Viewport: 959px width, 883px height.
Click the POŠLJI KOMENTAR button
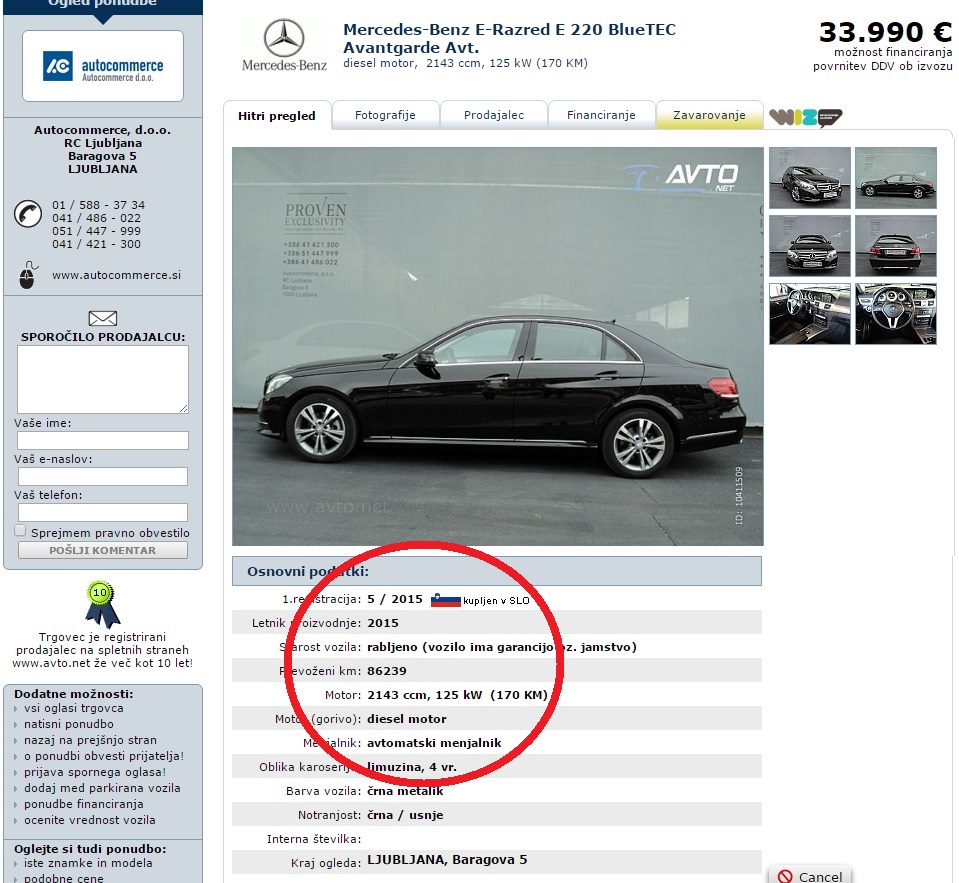tap(103, 550)
